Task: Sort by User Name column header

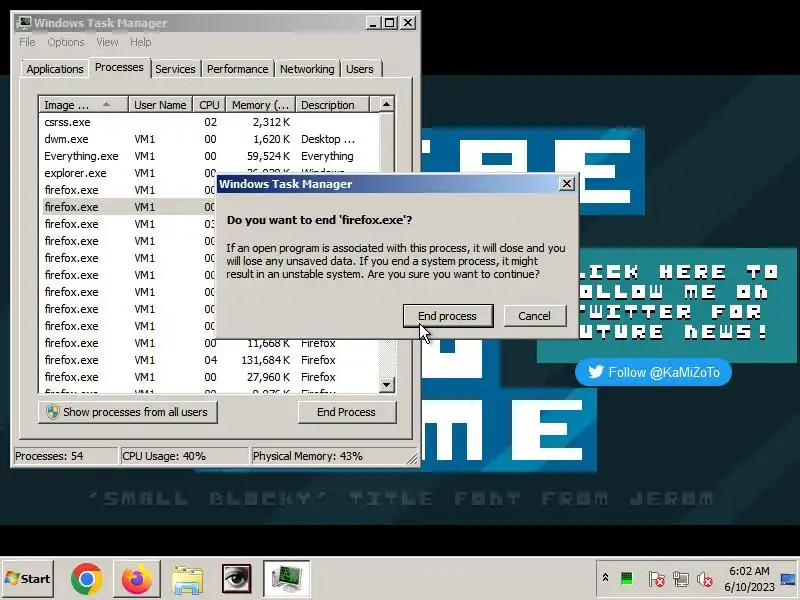Action: pos(160,105)
